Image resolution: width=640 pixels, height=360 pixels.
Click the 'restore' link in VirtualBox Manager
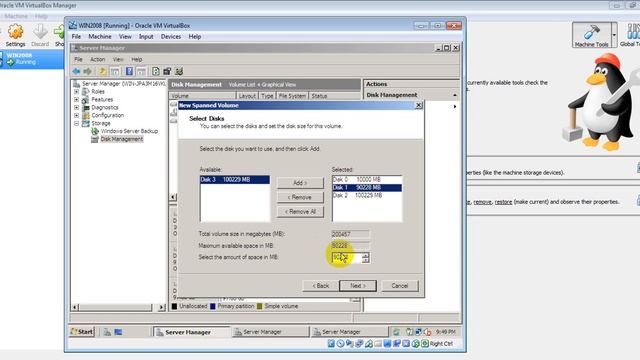503,202
